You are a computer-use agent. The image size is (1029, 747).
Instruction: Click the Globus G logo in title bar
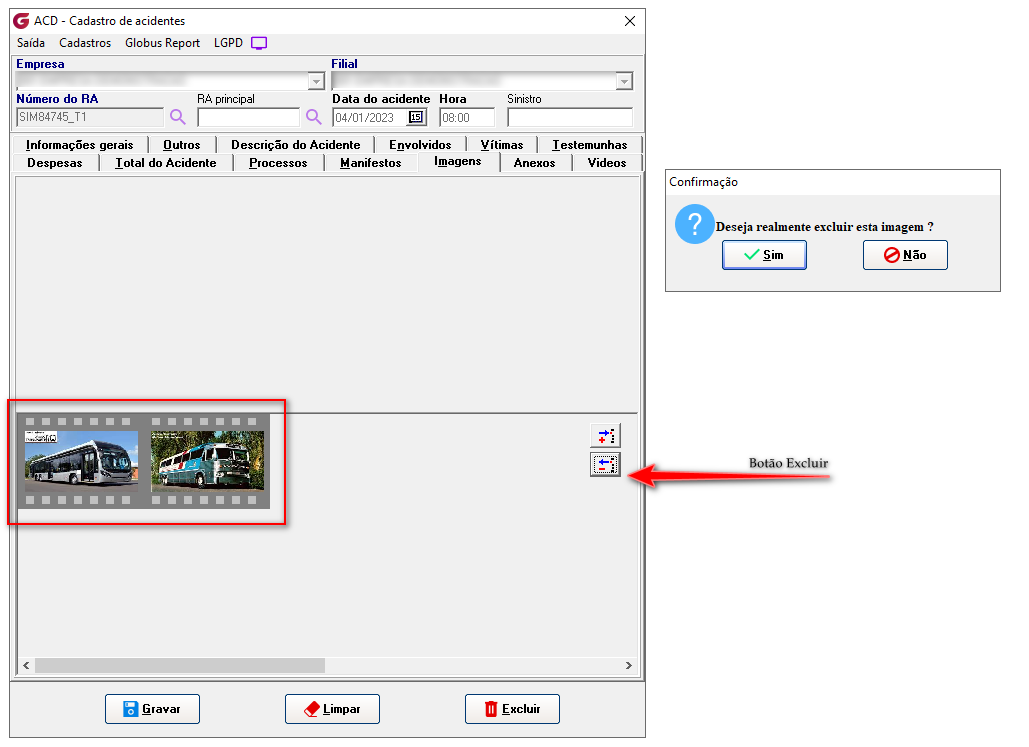pyautogui.click(x=22, y=21)
